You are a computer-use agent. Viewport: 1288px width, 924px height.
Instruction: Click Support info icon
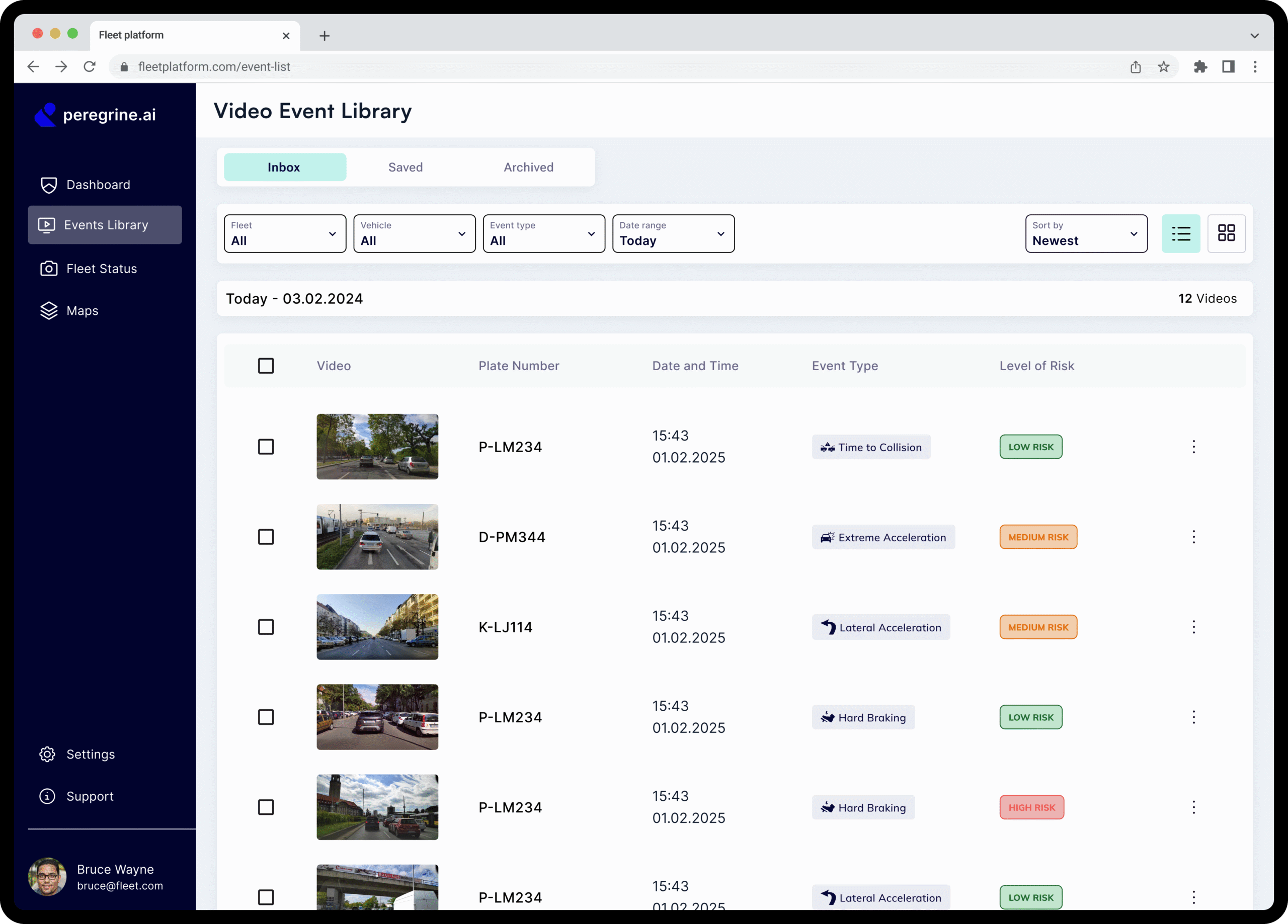47,796
